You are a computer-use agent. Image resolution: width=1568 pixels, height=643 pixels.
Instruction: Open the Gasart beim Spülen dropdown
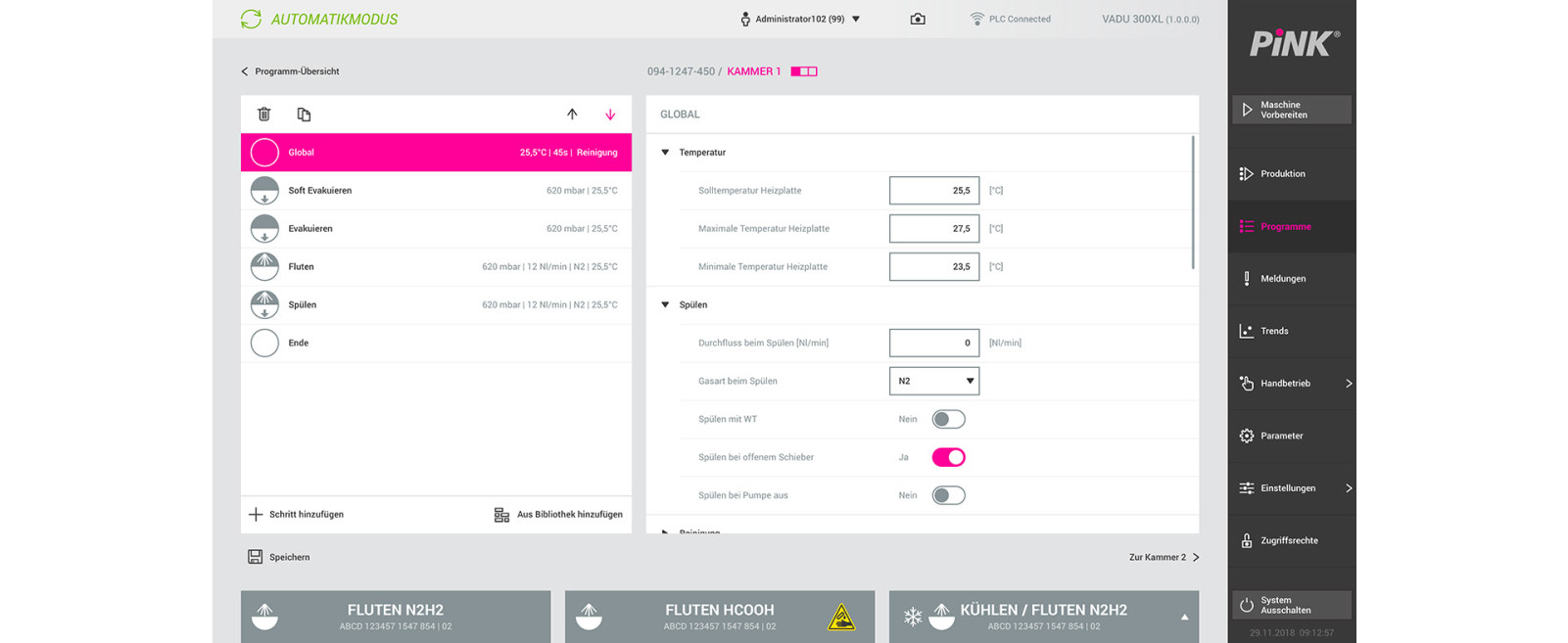[933, 381]
